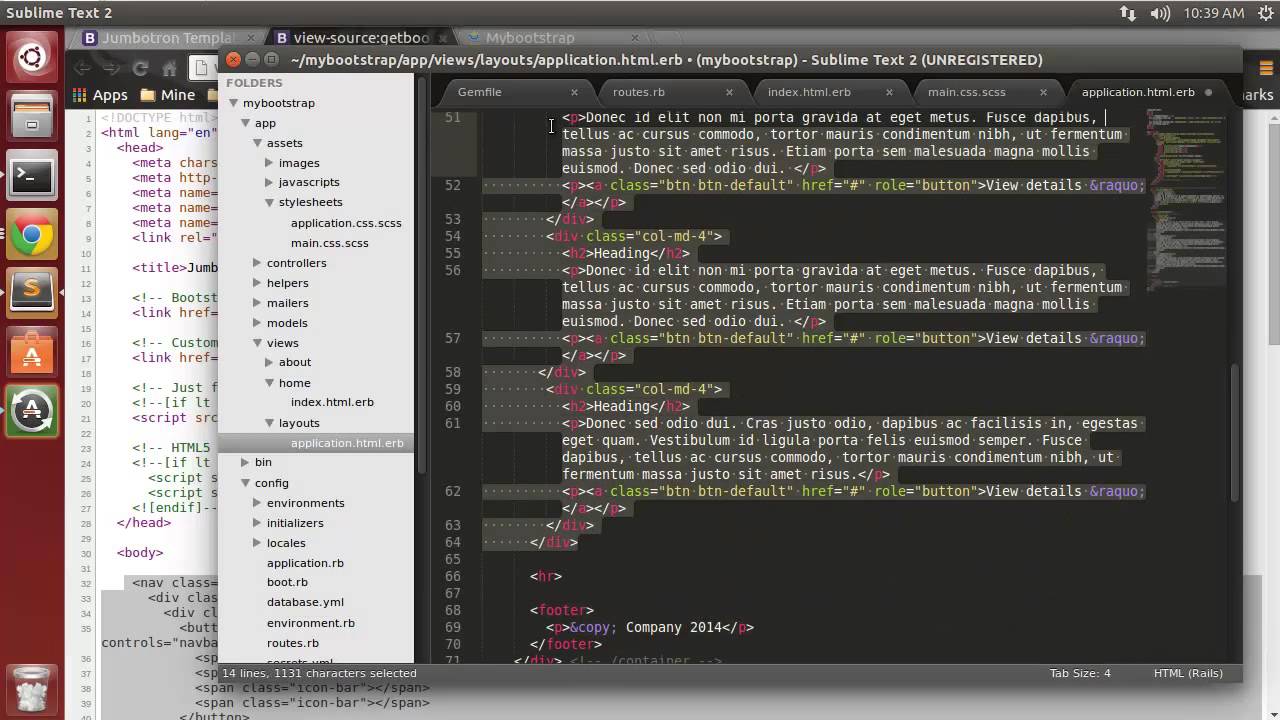Image resolution: width=1280 pixels, height=720 pixels.
Task: Close the main.css.scss tab
Action: click(1043, 92)
